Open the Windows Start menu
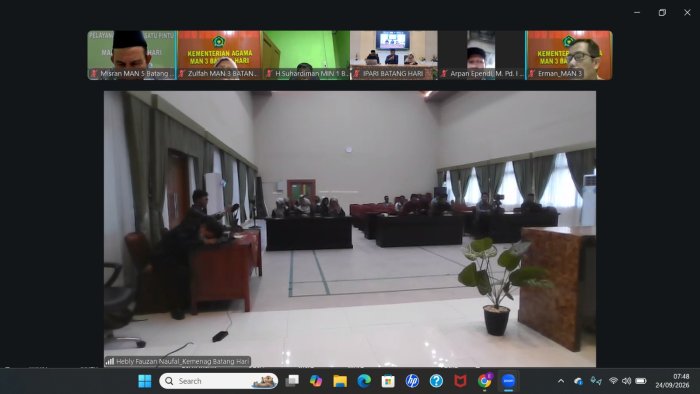This screenshot has width=700, height=394. tap(145, 381)
